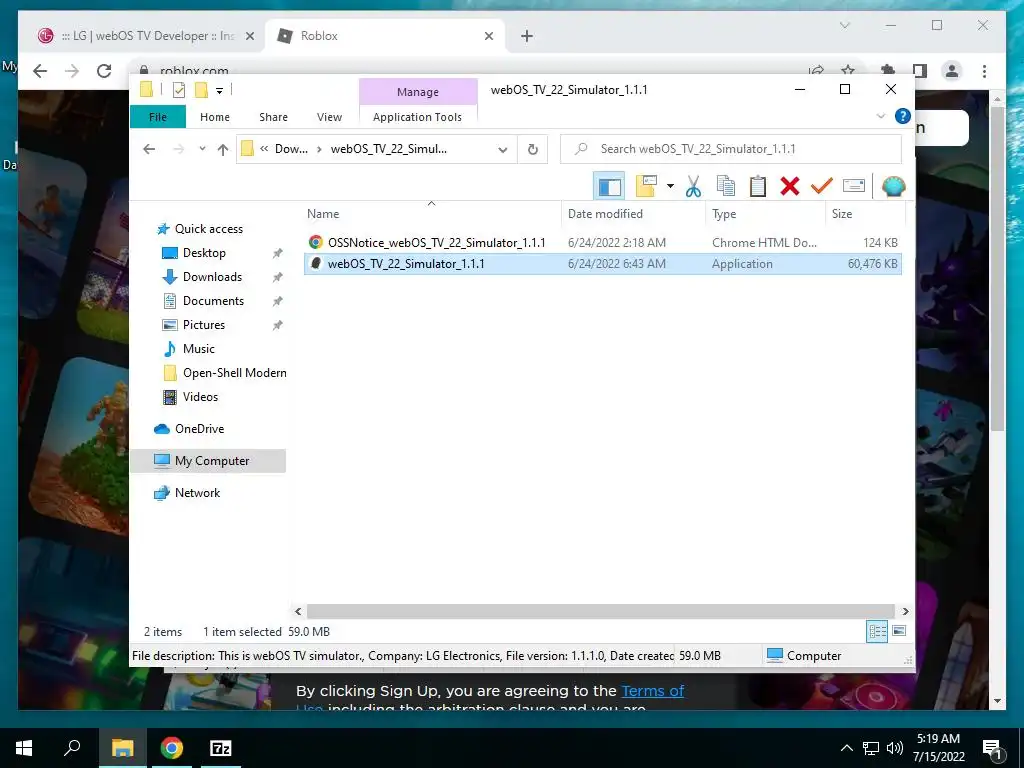Open a new Chrome tab
The width and height of the screenshot is (1024, 768).
tap(527, 36)
